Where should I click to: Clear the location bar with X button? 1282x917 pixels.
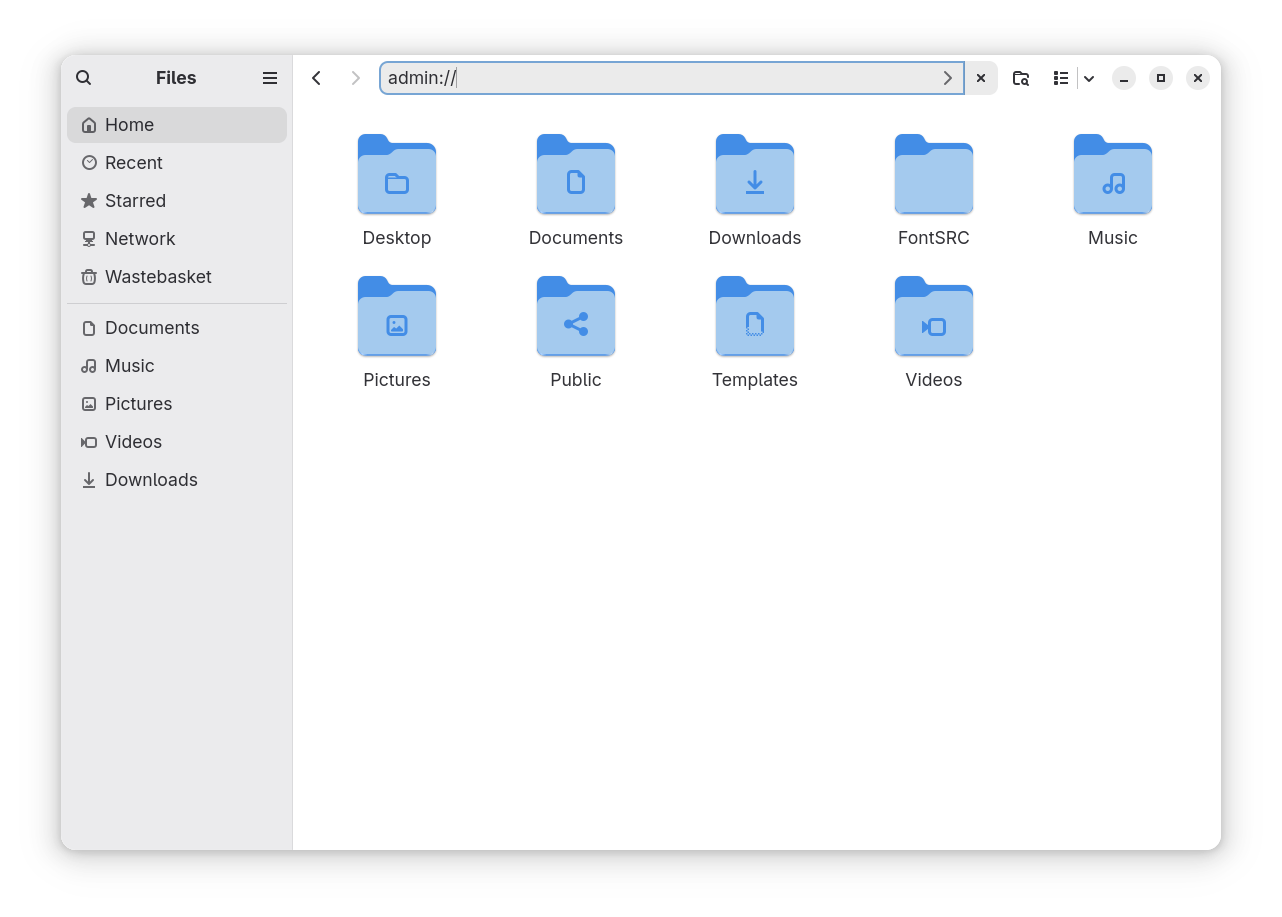[x=981, y=78]
